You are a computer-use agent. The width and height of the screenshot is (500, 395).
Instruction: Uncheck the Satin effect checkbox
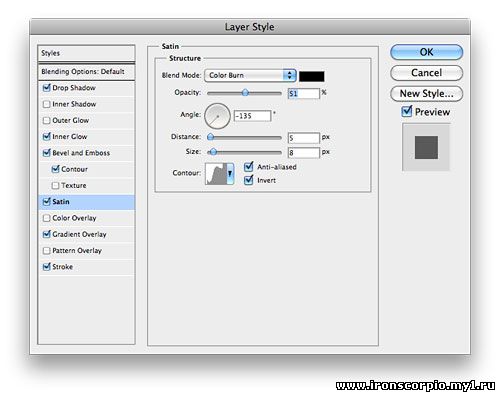tap(47, 202)
